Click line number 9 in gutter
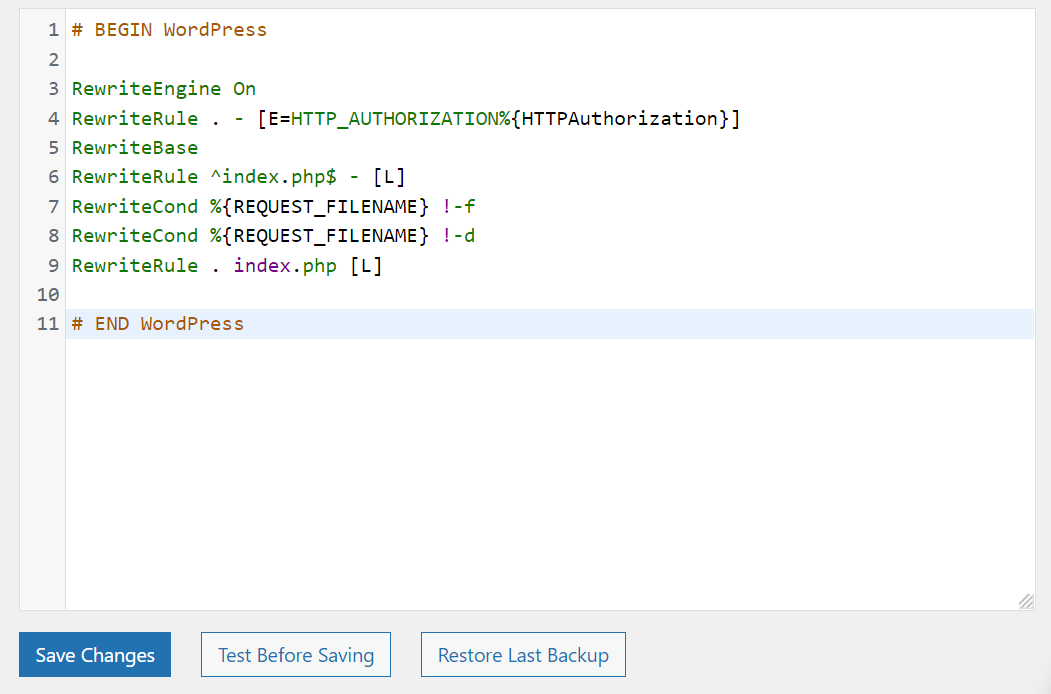The image size is (1051, 694). click(54, 266)
